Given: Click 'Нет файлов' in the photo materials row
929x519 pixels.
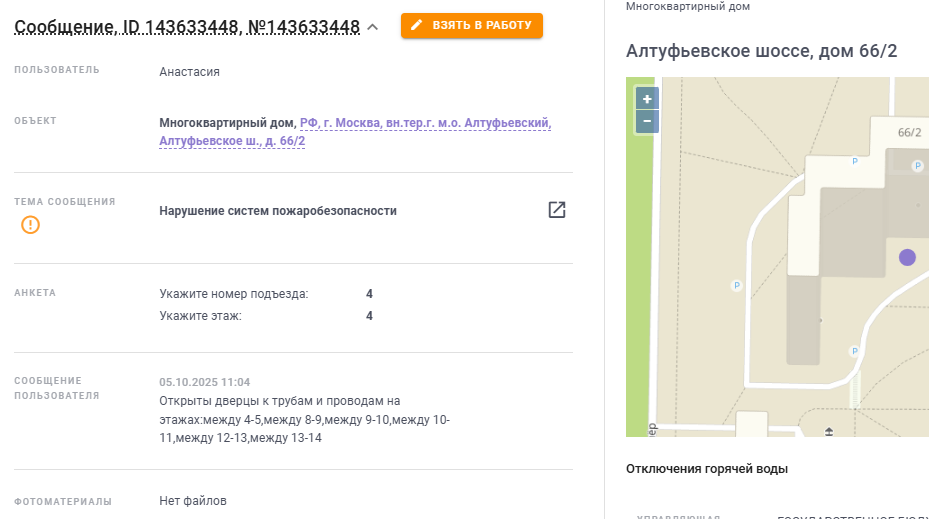Looking at the screenshot, I should tap(193, 501).
